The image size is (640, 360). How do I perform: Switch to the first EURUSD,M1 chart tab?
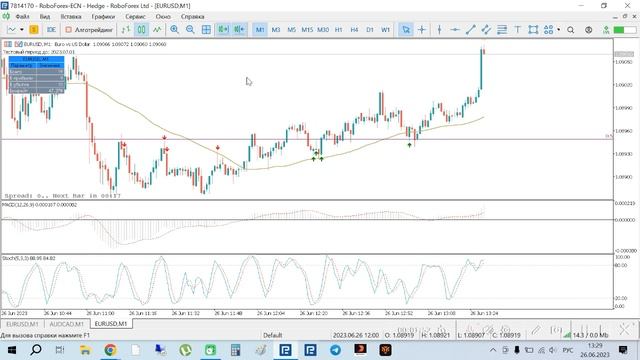pos(22,324)
